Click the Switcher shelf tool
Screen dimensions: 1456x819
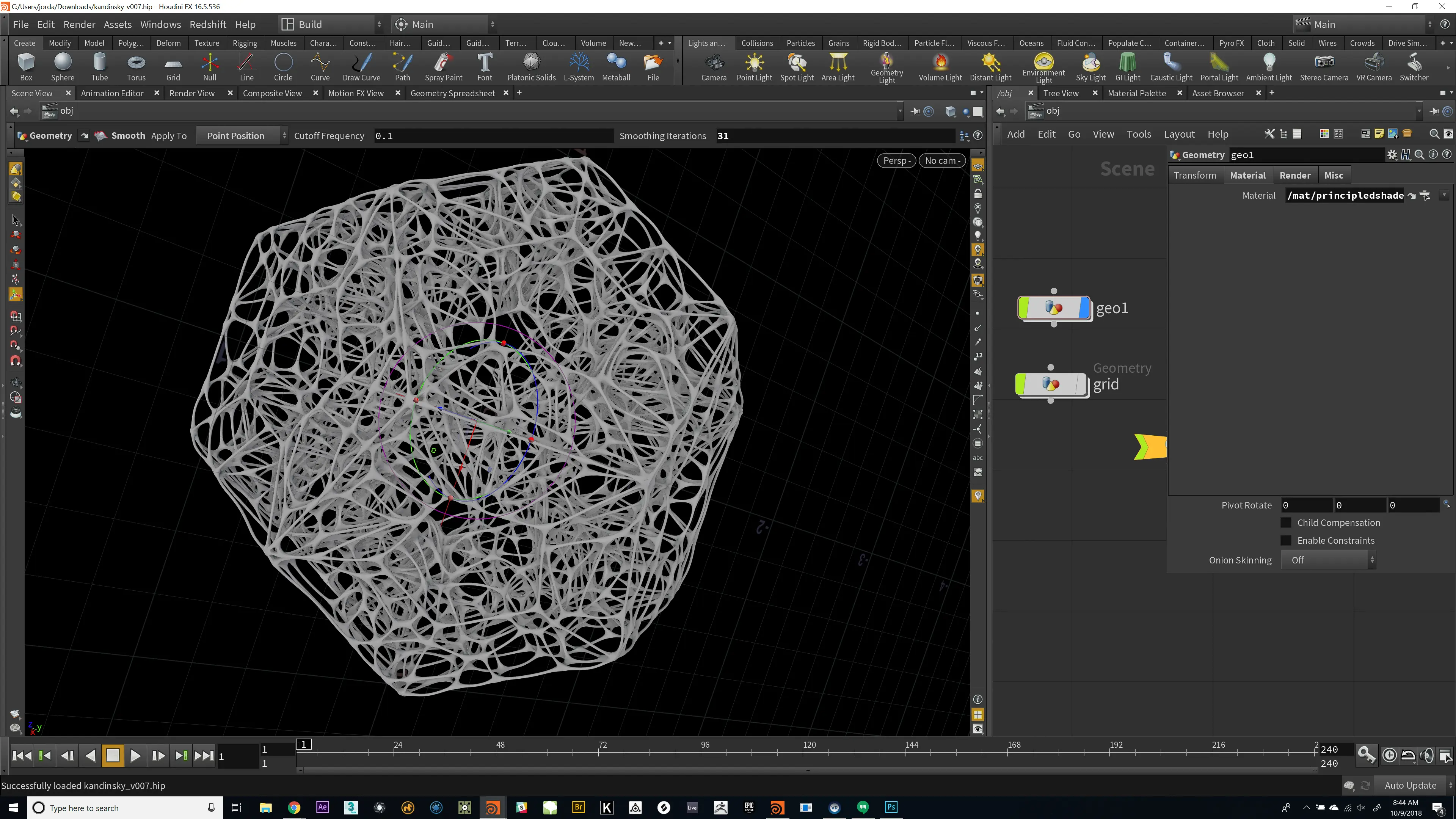(x=1414, y=67)
